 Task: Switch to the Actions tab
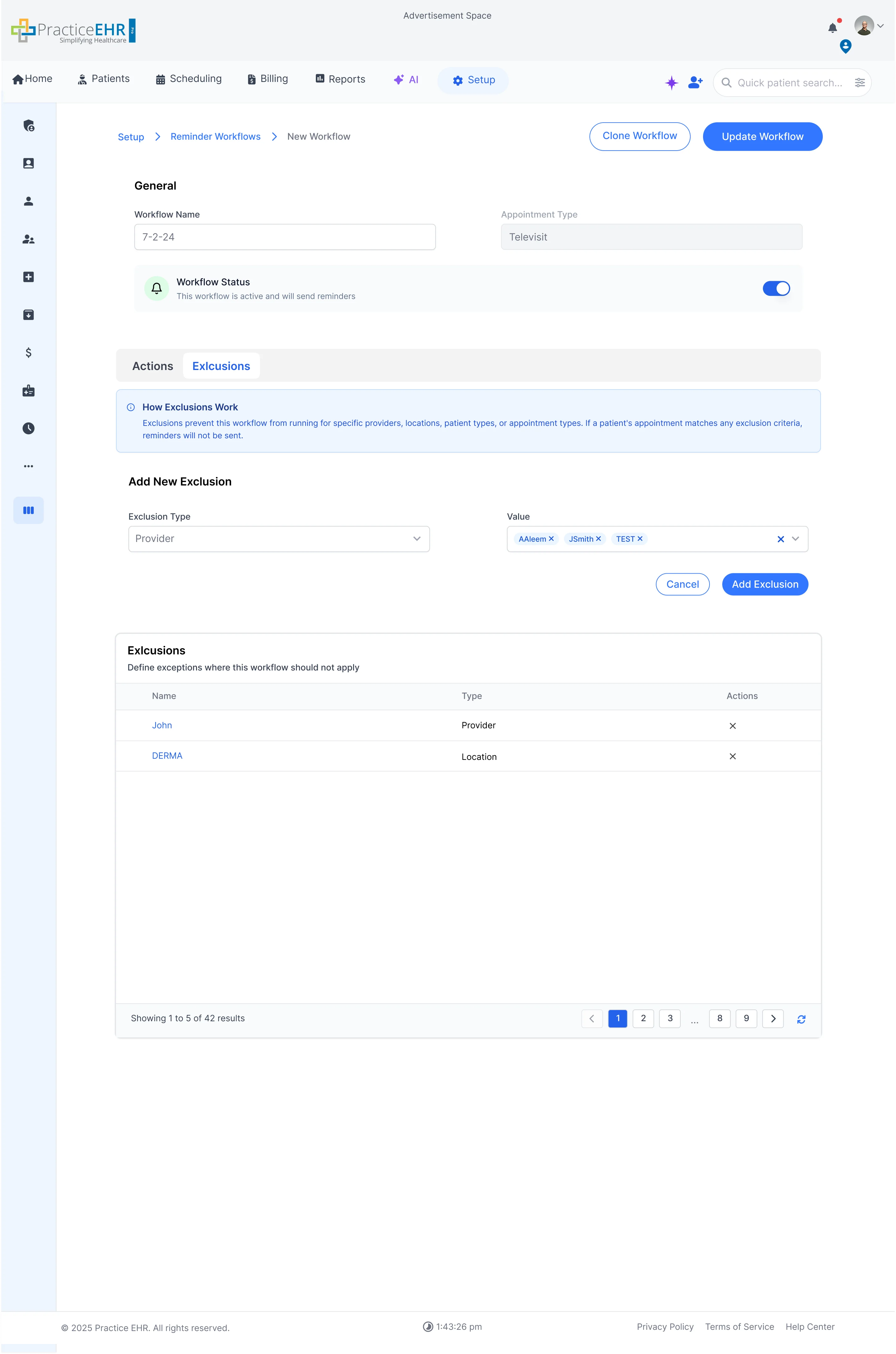[x=152, y=366]
